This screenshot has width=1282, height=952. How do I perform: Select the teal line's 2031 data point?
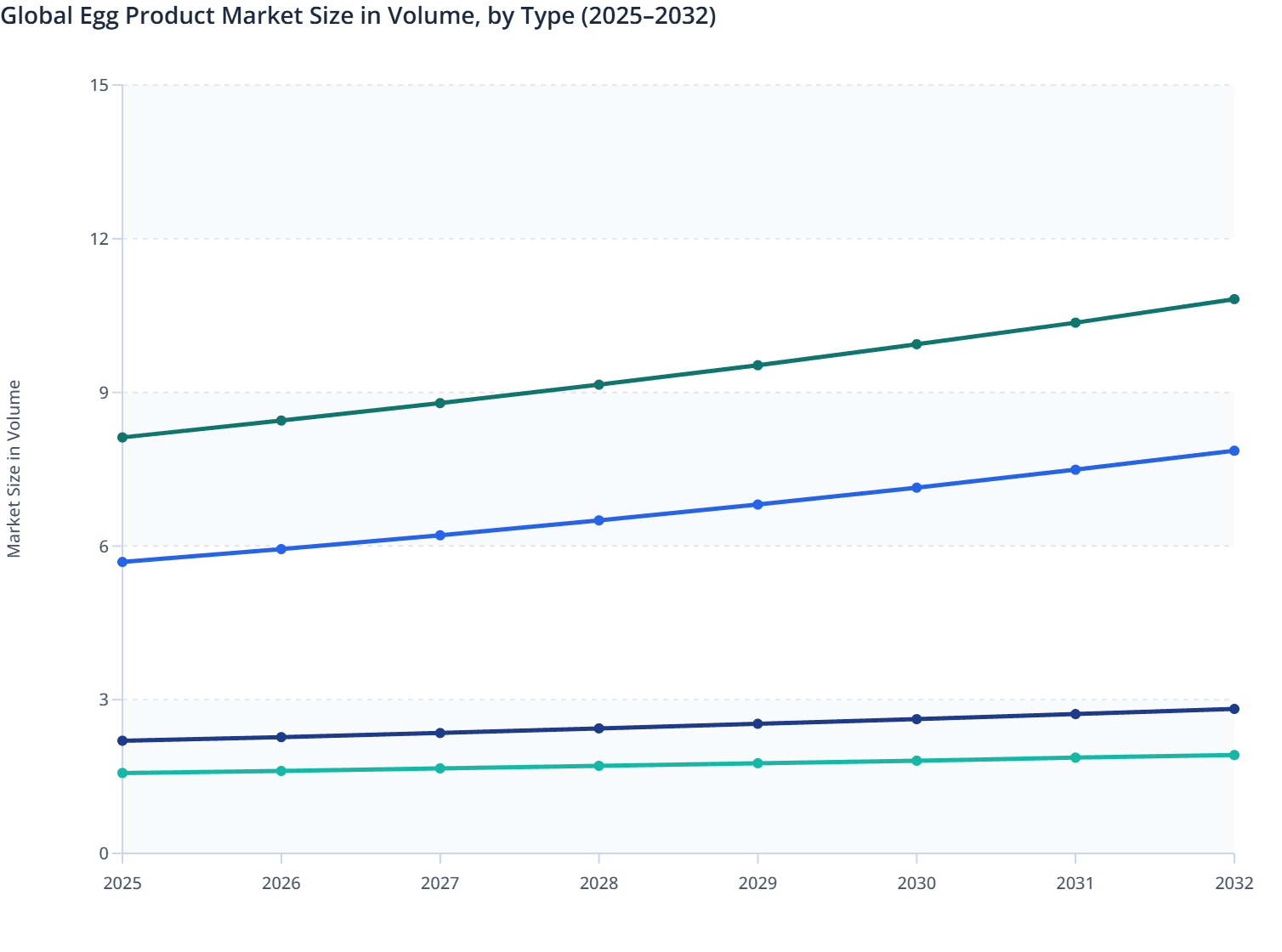point(1075,757)
